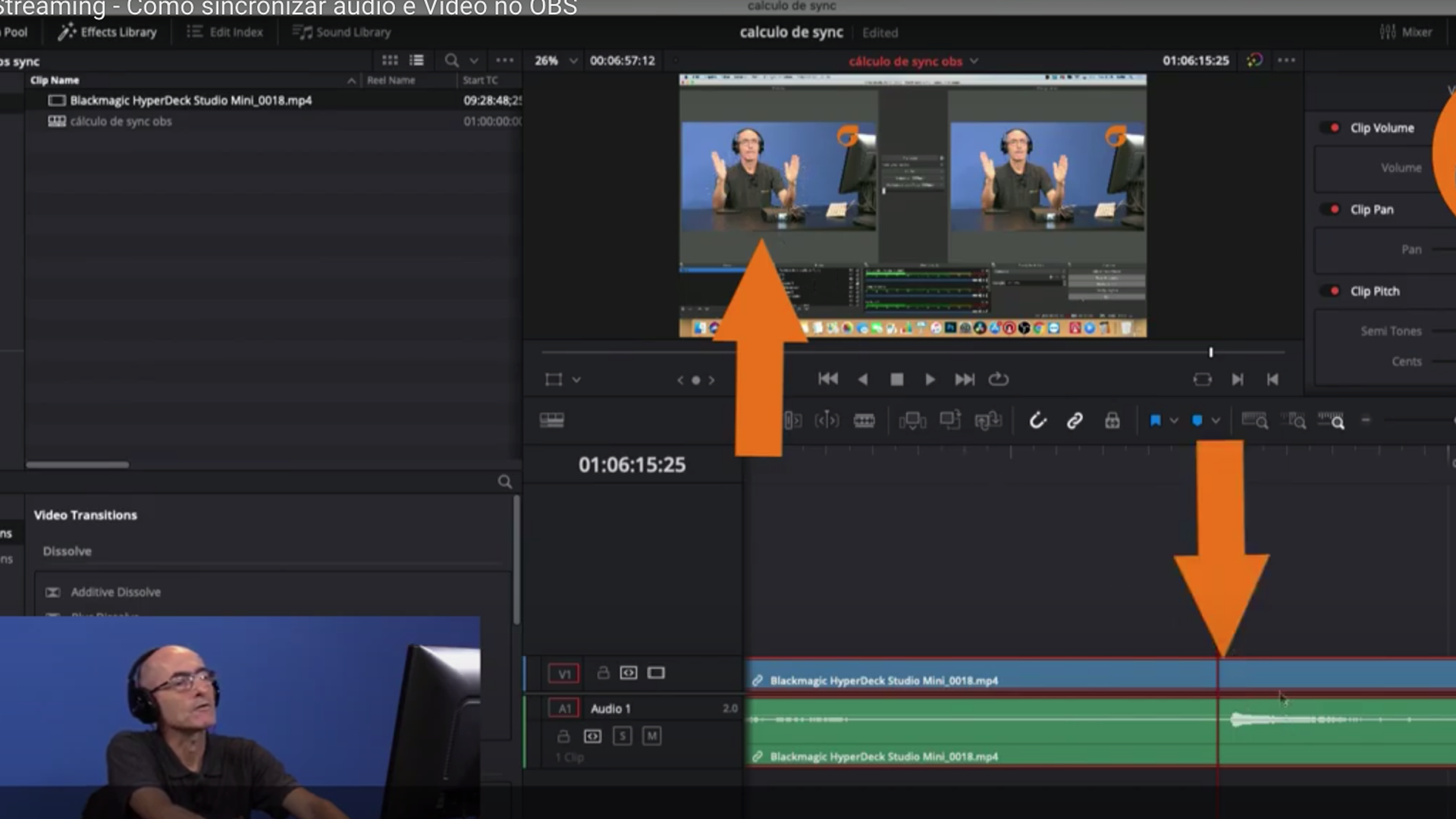
Task: Open the flag color dropdown
Action: point(1174,421)
